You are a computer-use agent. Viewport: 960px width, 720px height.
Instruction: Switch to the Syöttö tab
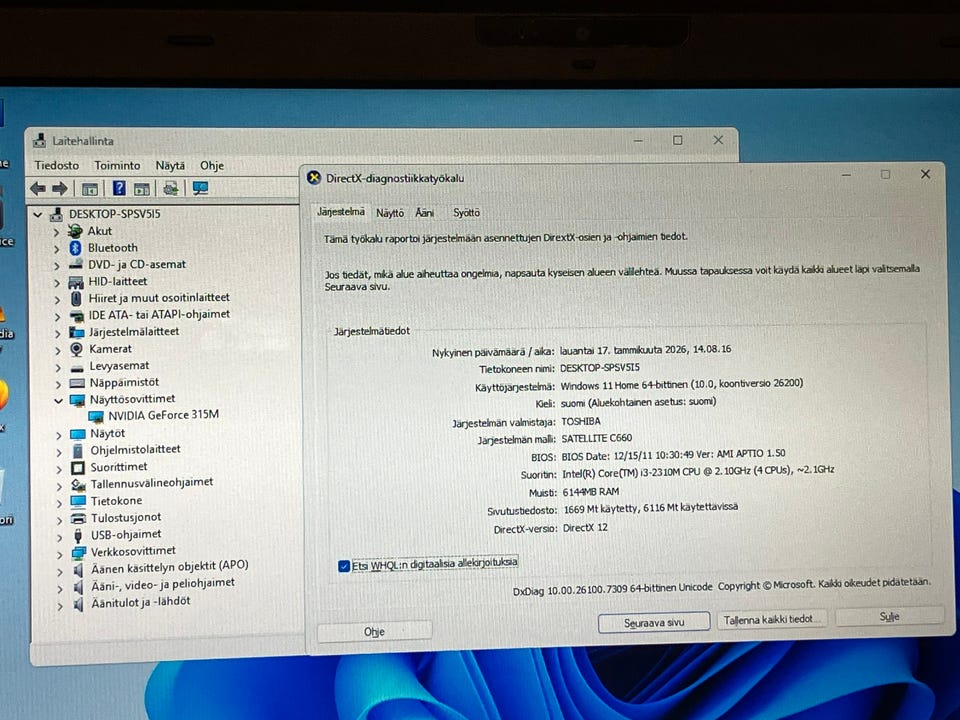pyautogui.click(x=466, y=212)
